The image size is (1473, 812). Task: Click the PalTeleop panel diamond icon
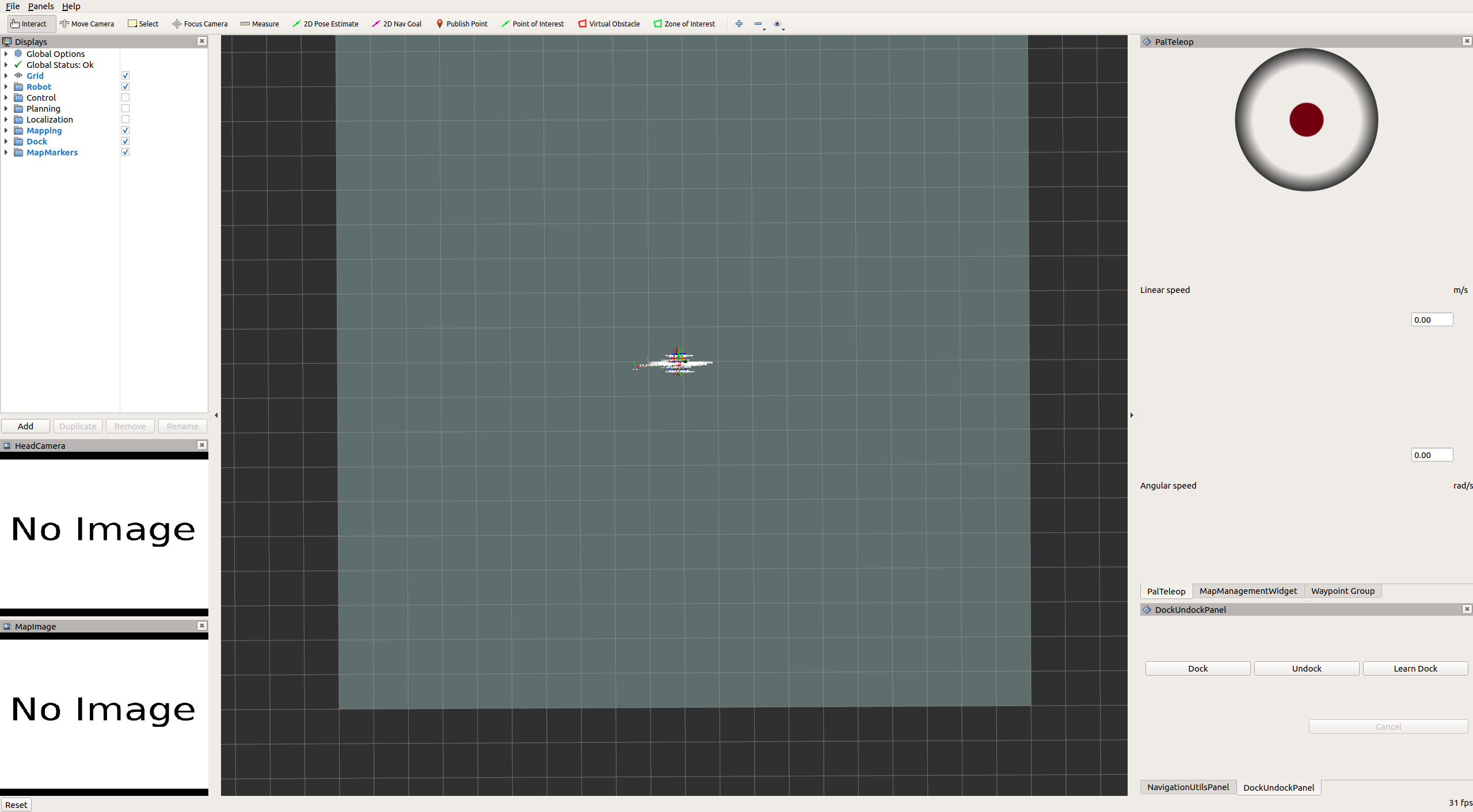pos(1147,41)
